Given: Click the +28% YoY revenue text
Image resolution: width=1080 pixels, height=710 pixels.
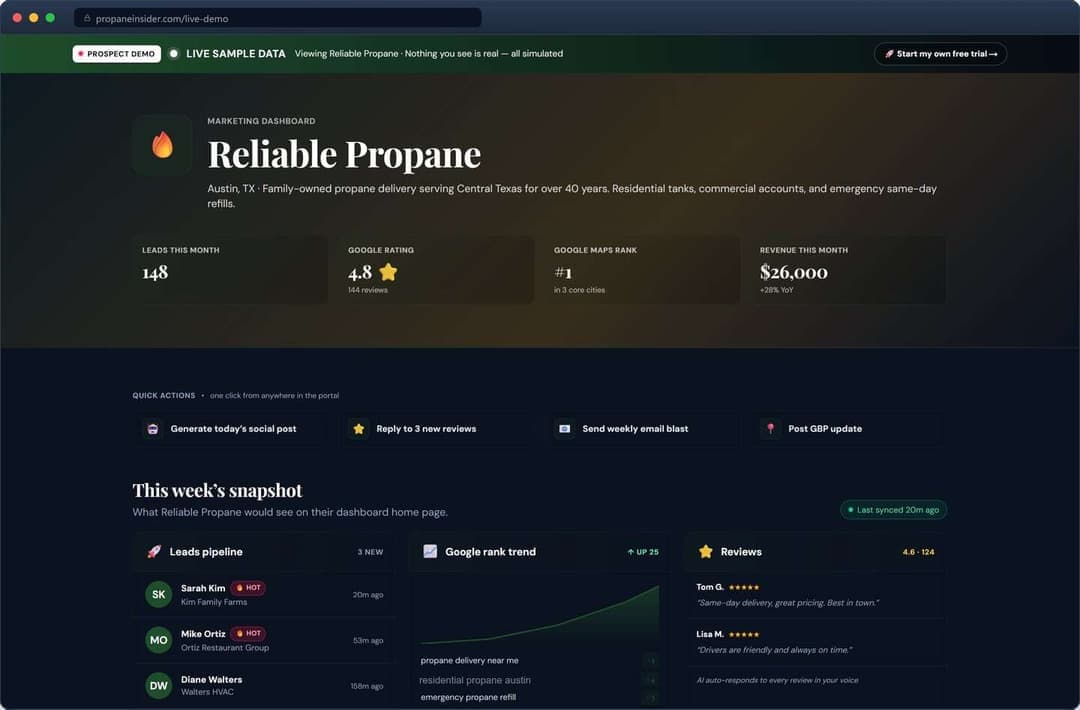Looking at the screenshot, I should pyautogui.click(x=776, y=290).
